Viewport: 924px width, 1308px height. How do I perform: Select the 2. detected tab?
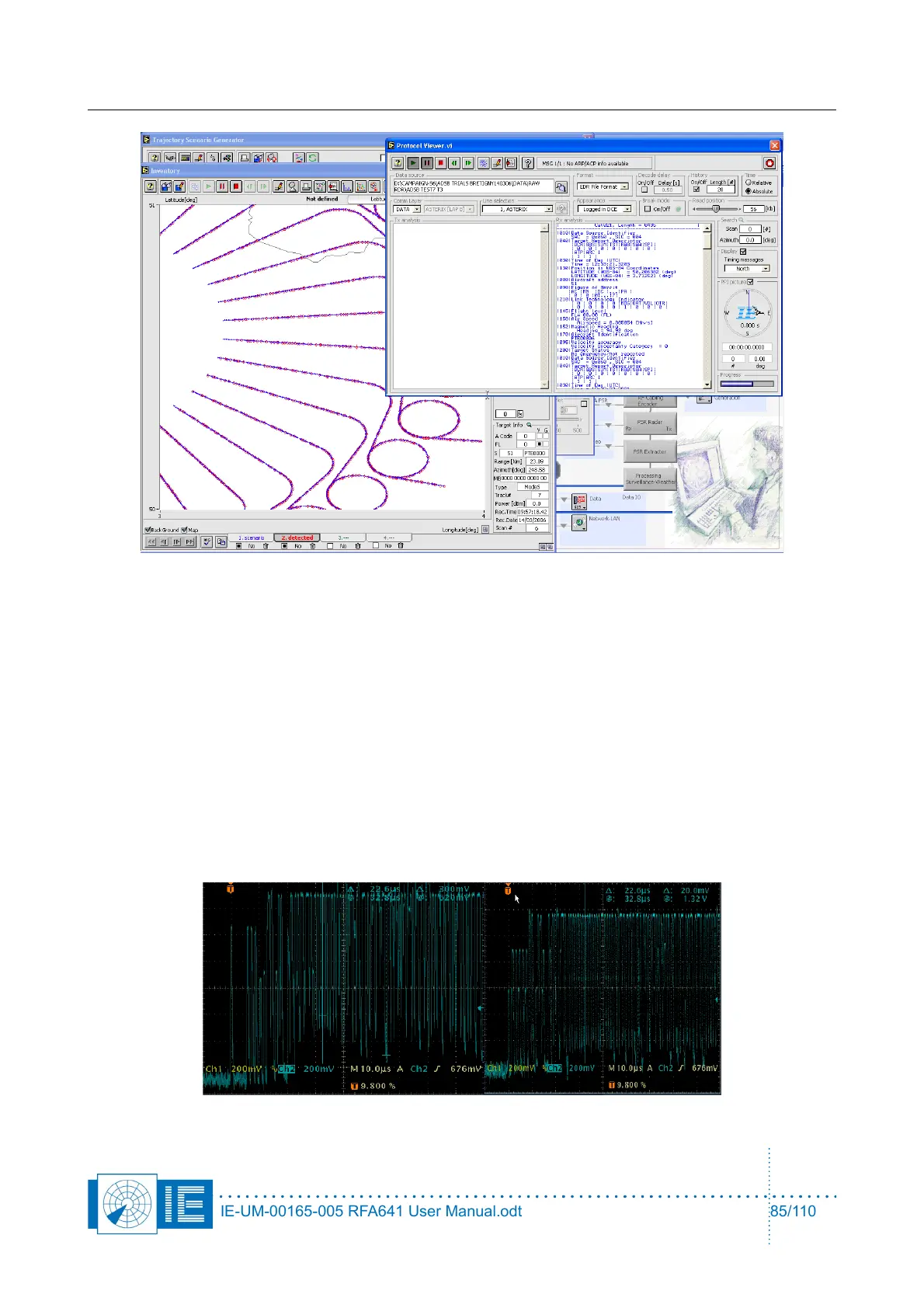coord(297,537)
